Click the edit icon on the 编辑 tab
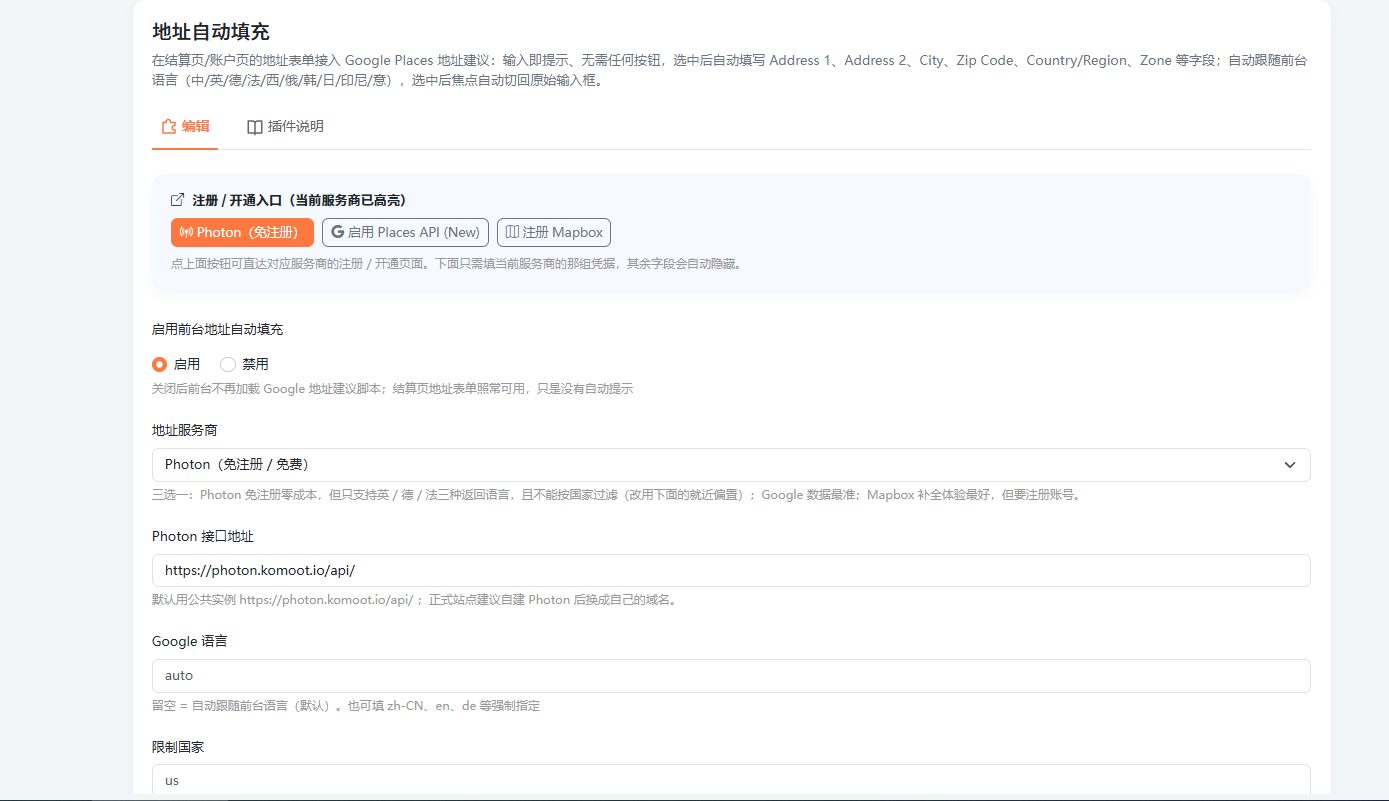Viewport: 1389px width, 801px height. (x=169, y=127)
